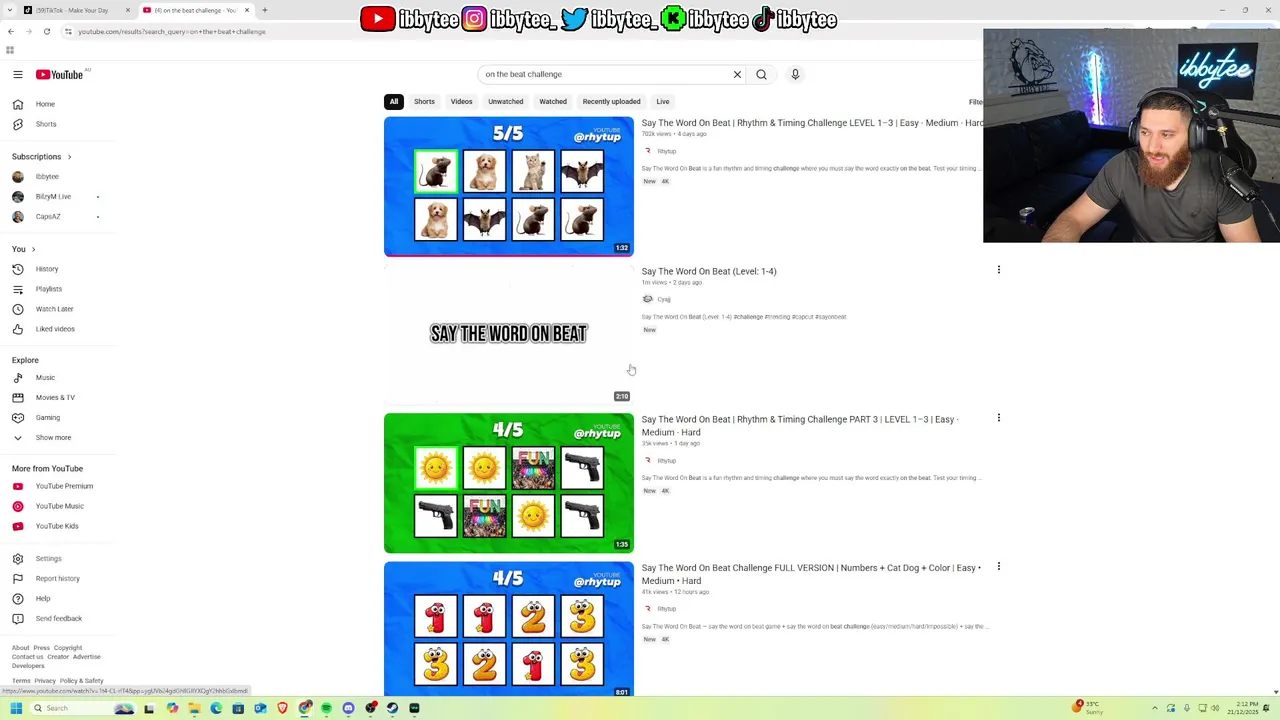The height and width of the screenshot is (720, 1280).
Task: Select the Recently uploaded filter chip
Action: [x=611, y=101]
